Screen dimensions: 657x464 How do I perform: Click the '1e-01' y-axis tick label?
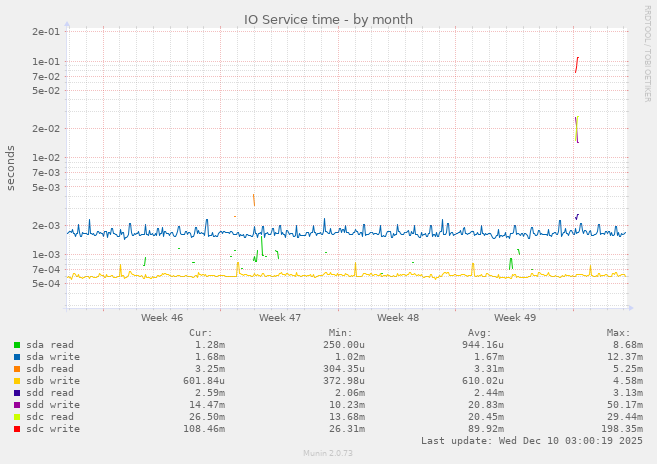(x=46, y=62)
